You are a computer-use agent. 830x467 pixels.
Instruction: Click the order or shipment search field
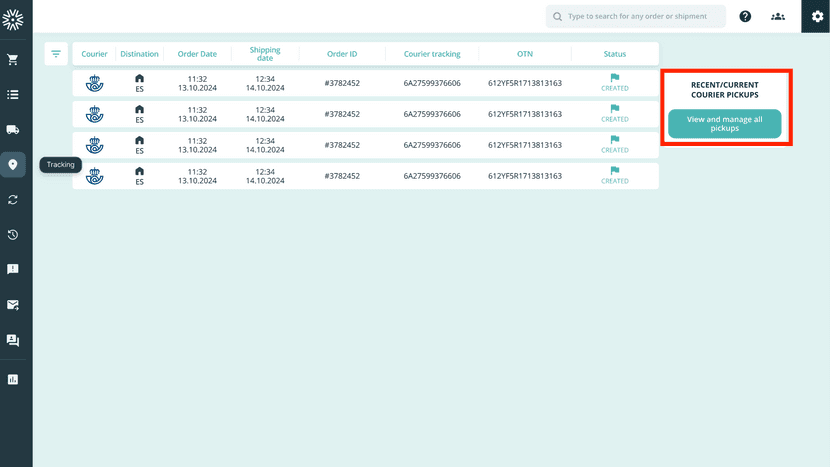click(645, 17)
